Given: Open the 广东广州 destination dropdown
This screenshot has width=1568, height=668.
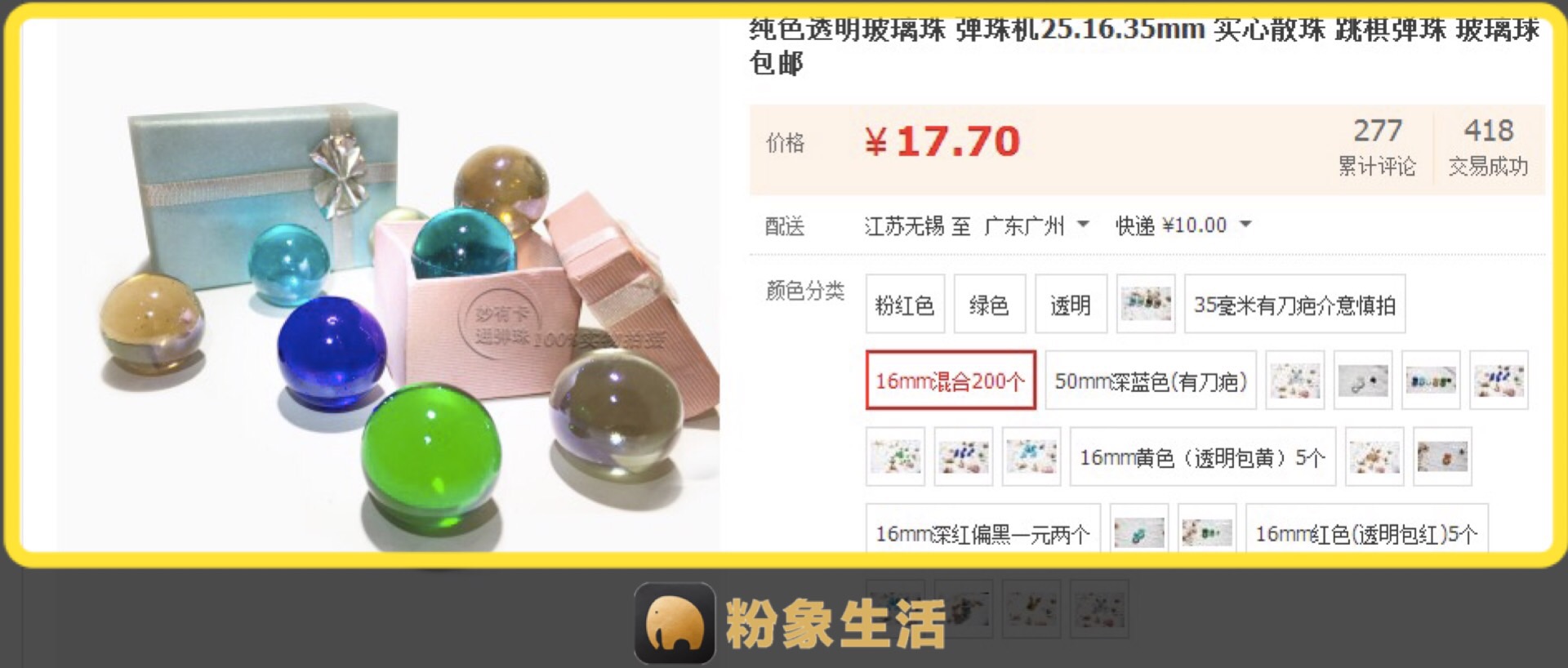Looking at the screenshot, I should (x=1036, y=225).
